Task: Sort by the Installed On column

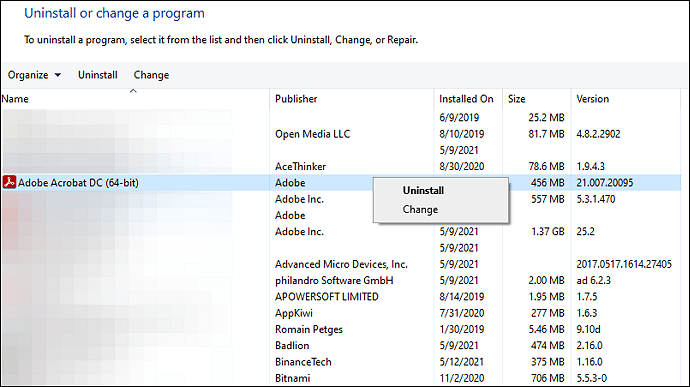Action: [x=466, y=99]
